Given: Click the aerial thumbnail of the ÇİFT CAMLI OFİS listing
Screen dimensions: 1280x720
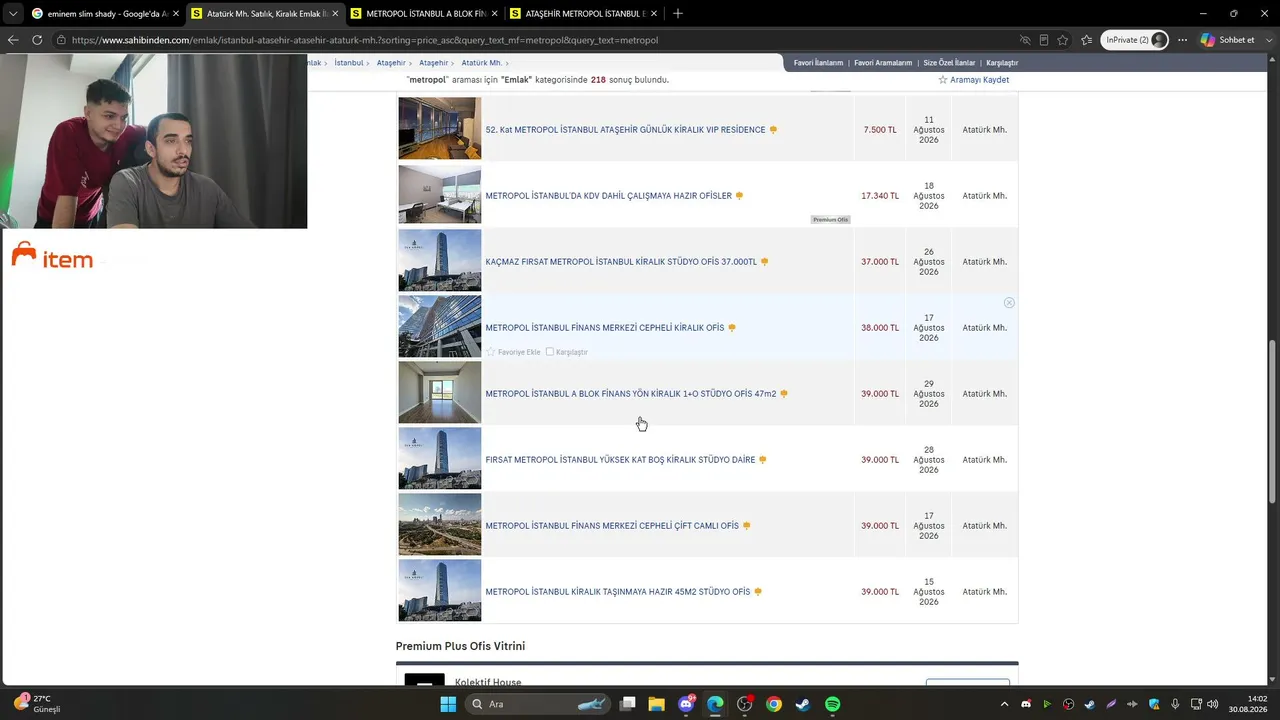Looking at the screenshot, I should point(440,524).
